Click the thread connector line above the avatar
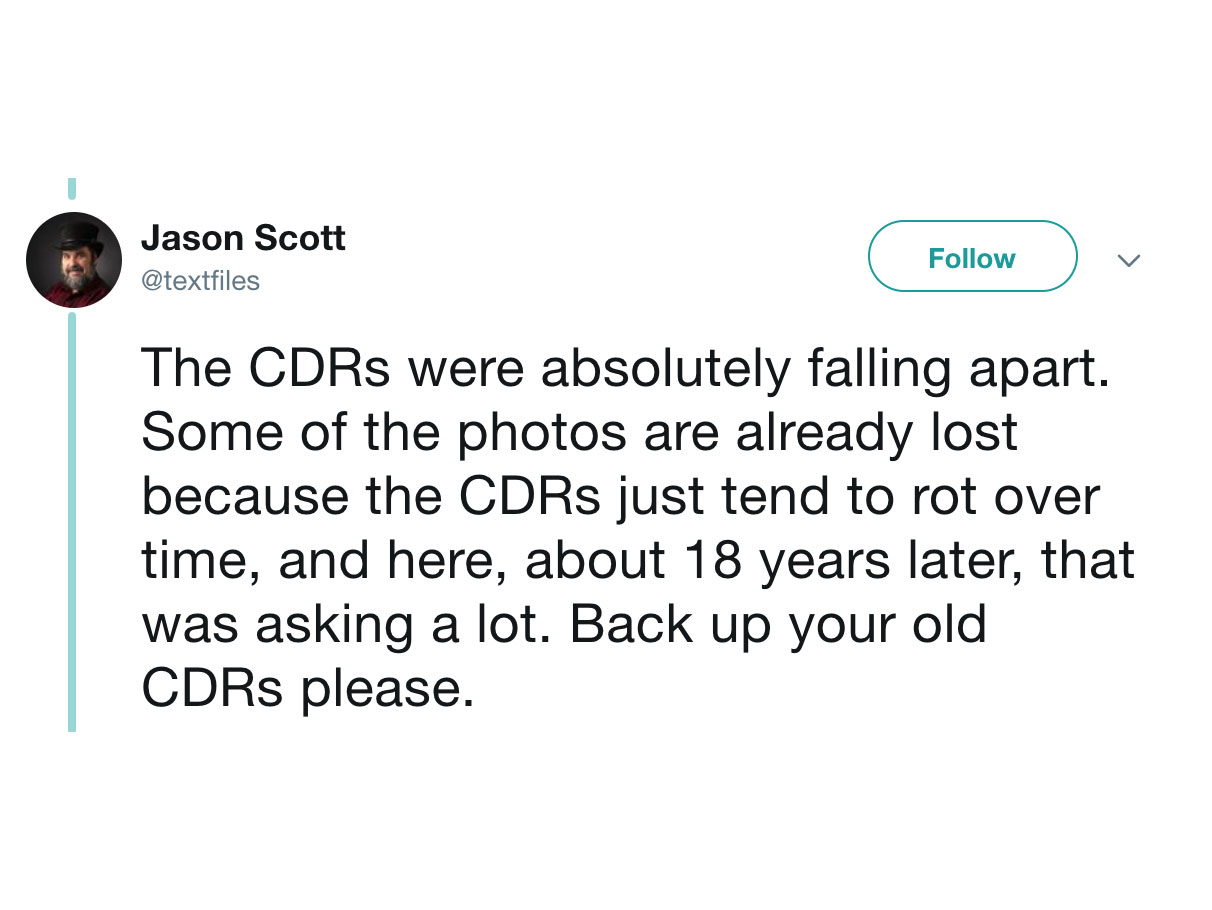This screenshot has width=1212, height=910. tap(72, 188)
